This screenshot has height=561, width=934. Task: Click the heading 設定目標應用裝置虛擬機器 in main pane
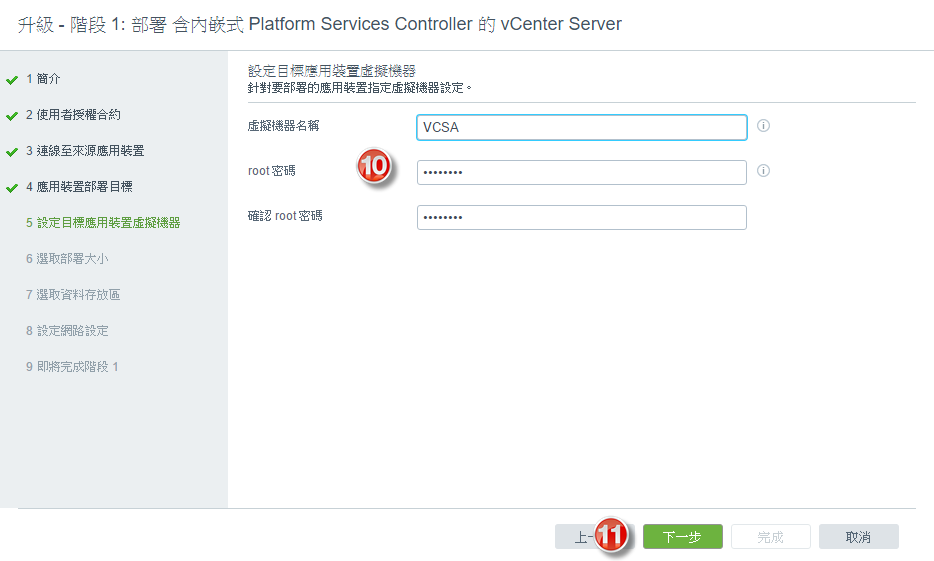(x=331, y=71)
